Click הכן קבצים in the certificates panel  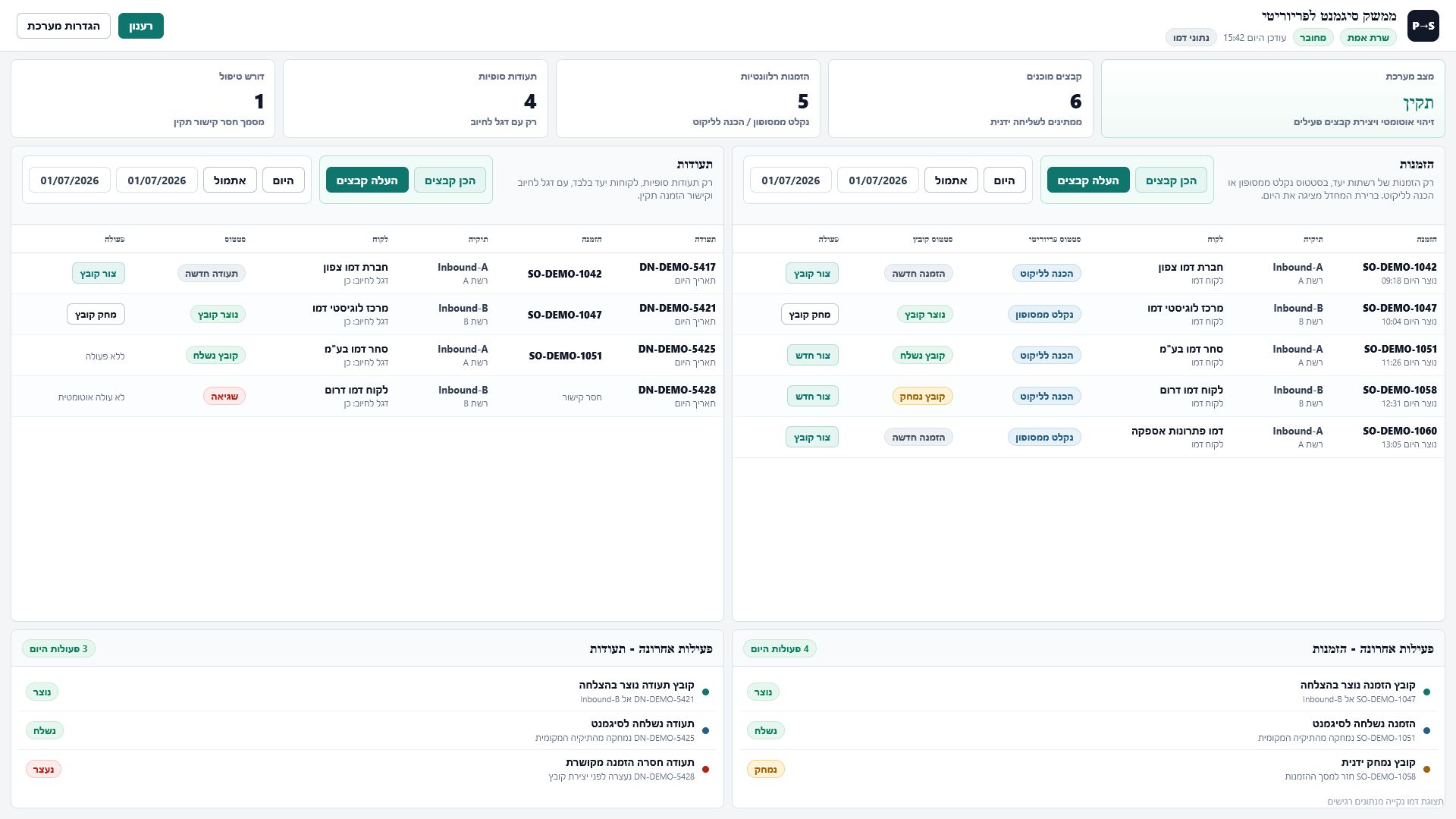coord(450,180)
